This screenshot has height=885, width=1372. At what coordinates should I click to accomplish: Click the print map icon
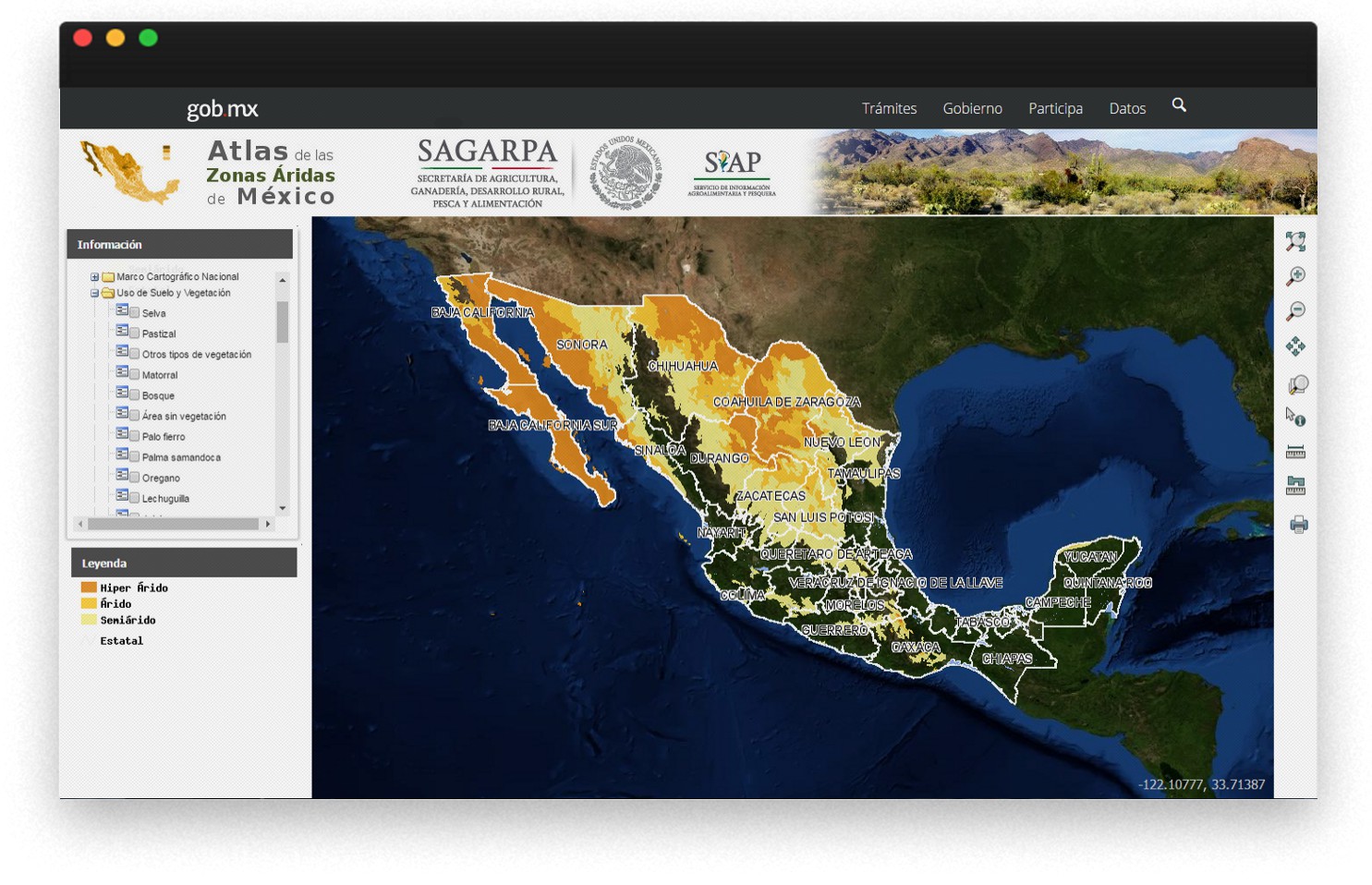pos(1298,525)
